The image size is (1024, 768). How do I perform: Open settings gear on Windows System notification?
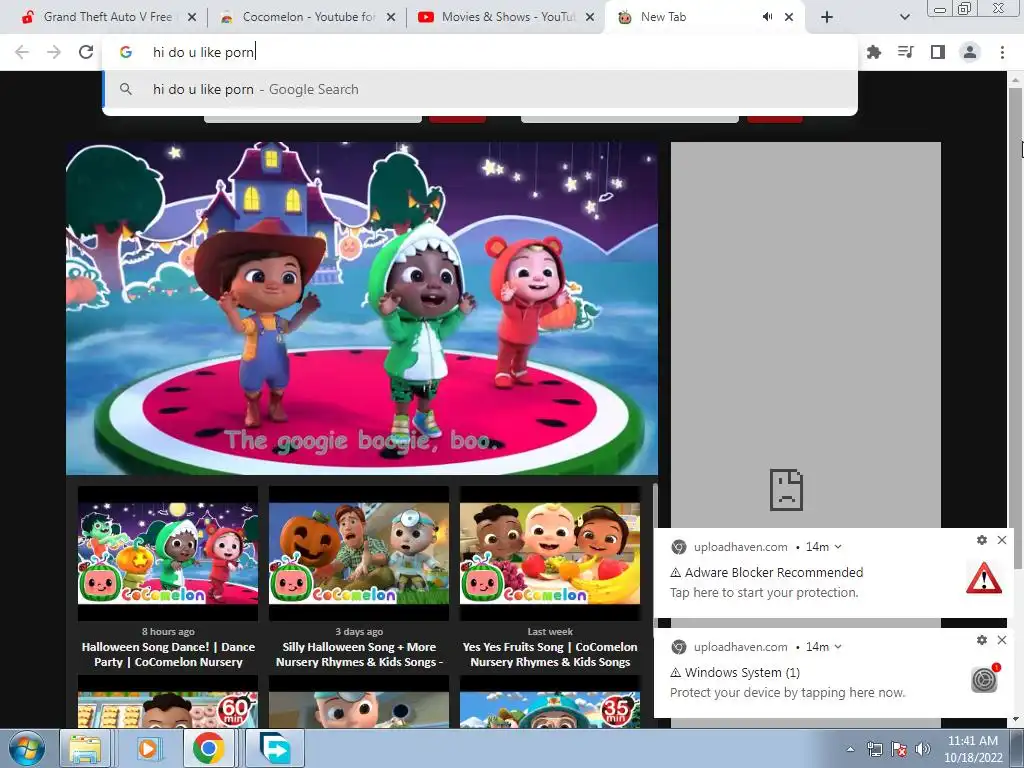click(982, 640)
